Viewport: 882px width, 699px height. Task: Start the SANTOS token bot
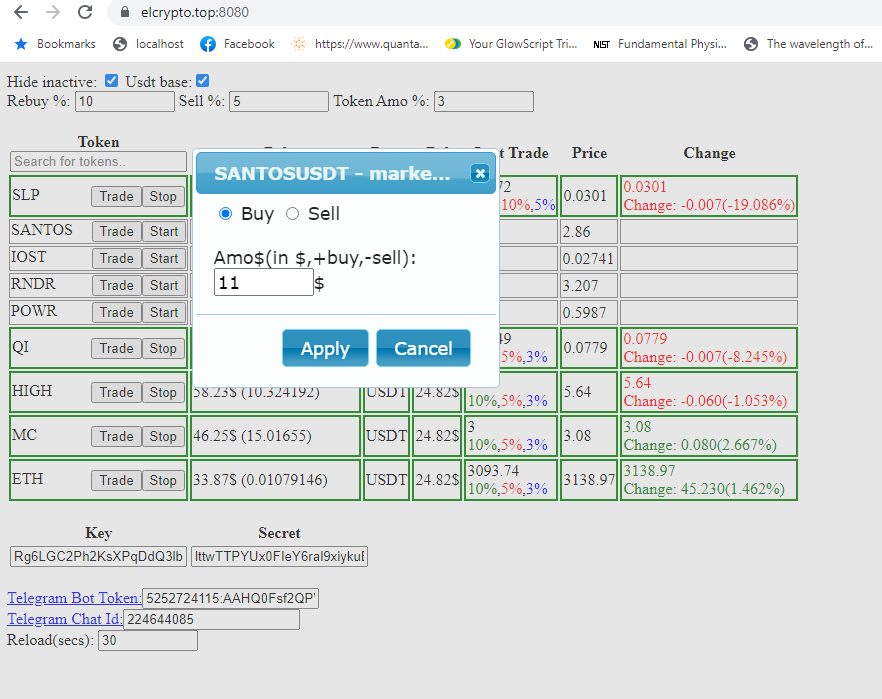pyautogui.click(x=164, y=231)
